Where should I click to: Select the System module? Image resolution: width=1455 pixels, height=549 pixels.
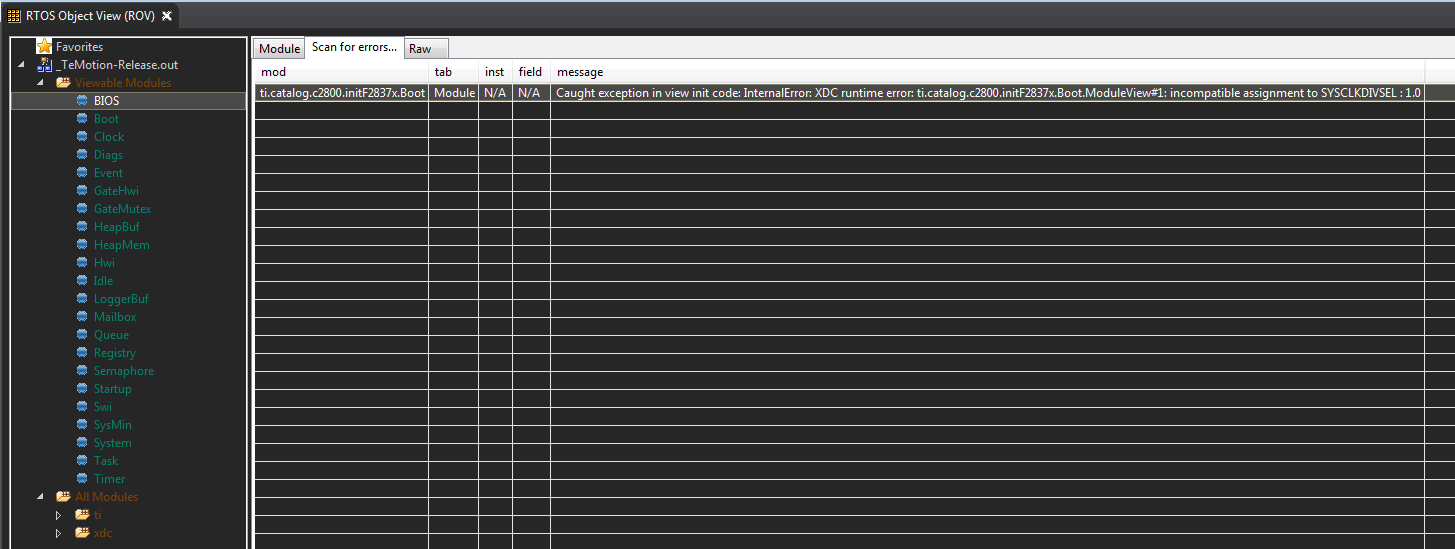(x=112, y=443)
